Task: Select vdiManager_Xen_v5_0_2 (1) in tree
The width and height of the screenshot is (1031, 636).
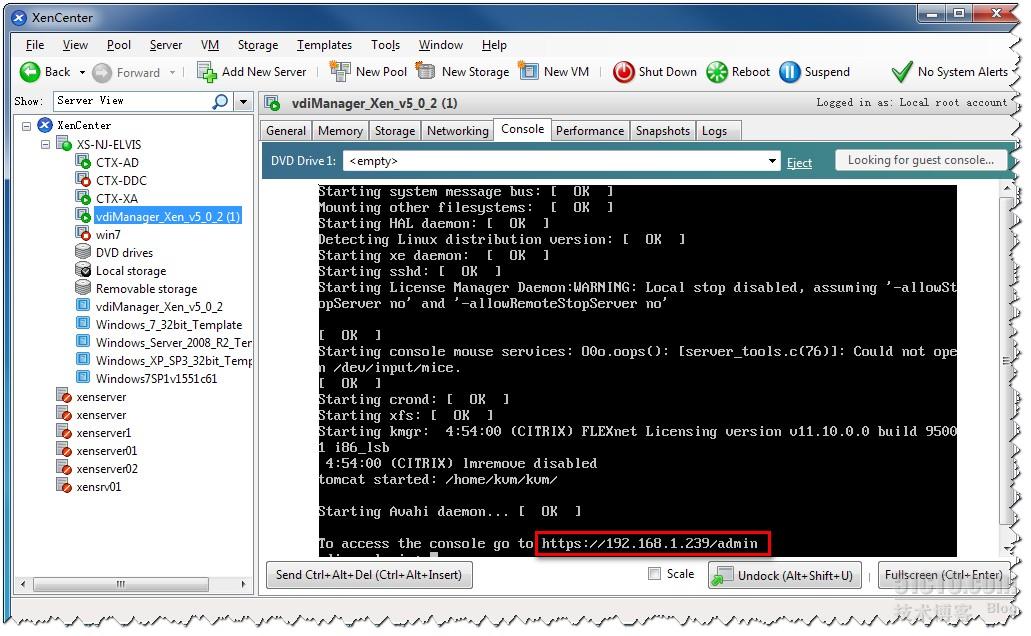Action: (168, 216)
